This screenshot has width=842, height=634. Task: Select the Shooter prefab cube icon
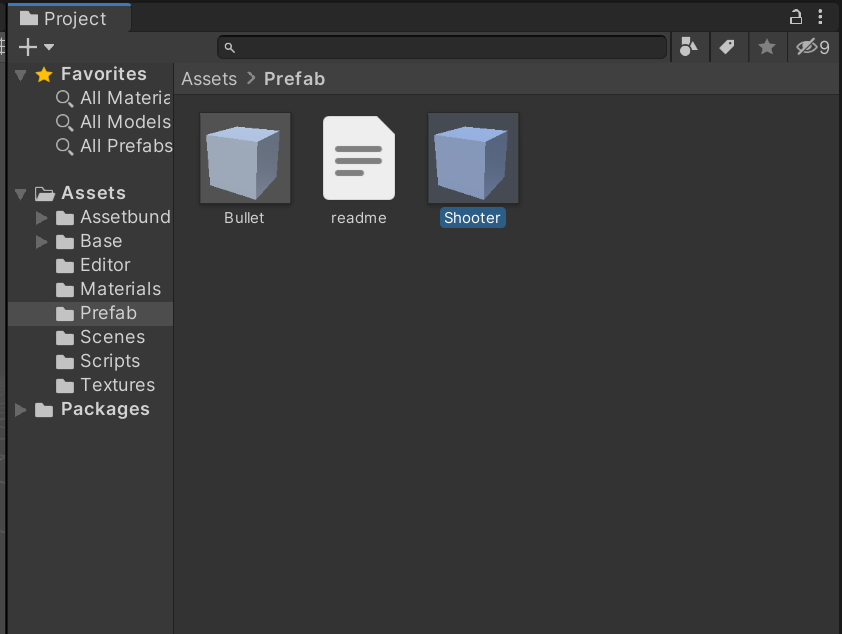click(x=473, y=158)
